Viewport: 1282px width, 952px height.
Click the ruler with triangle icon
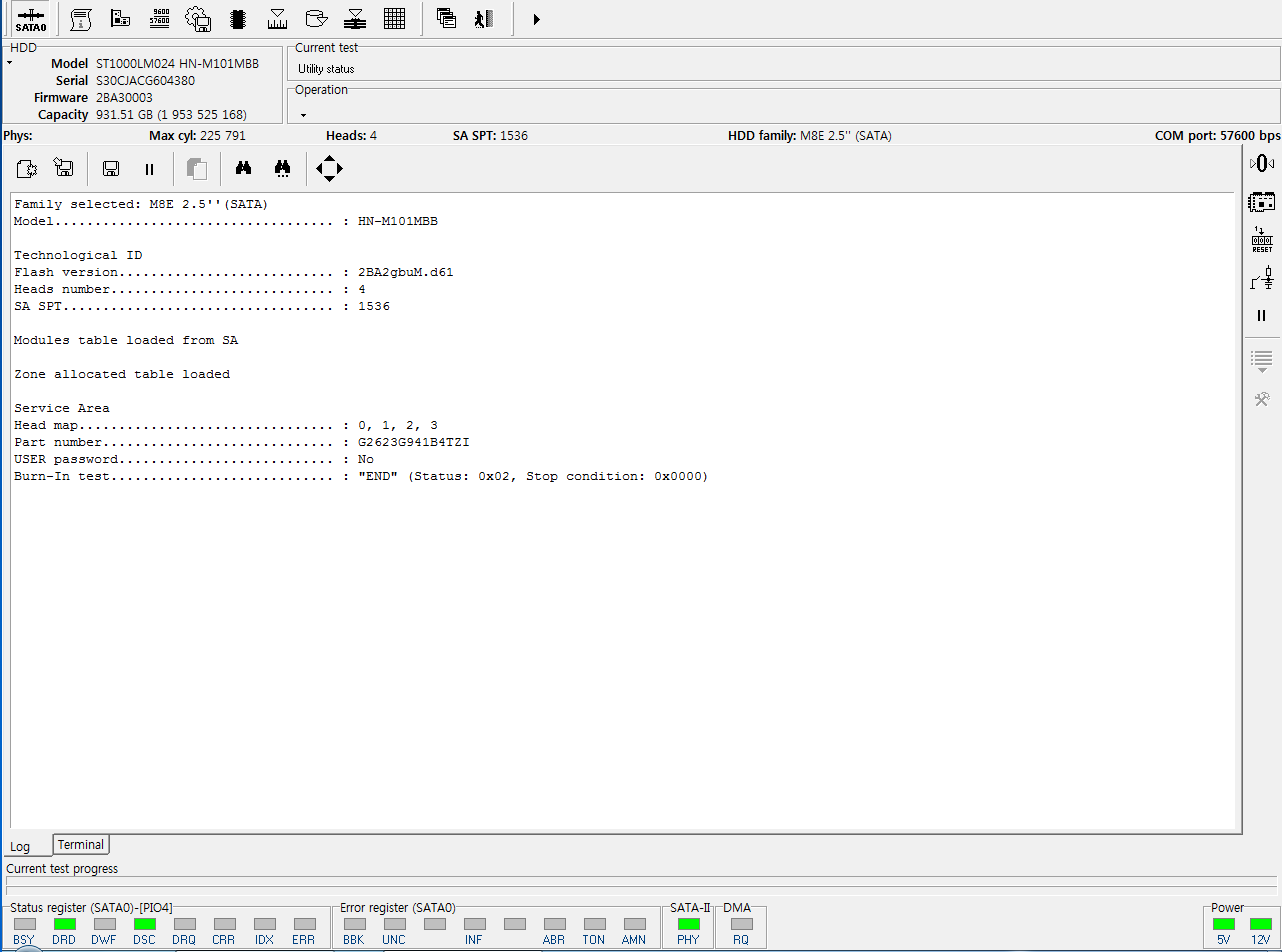277,18
